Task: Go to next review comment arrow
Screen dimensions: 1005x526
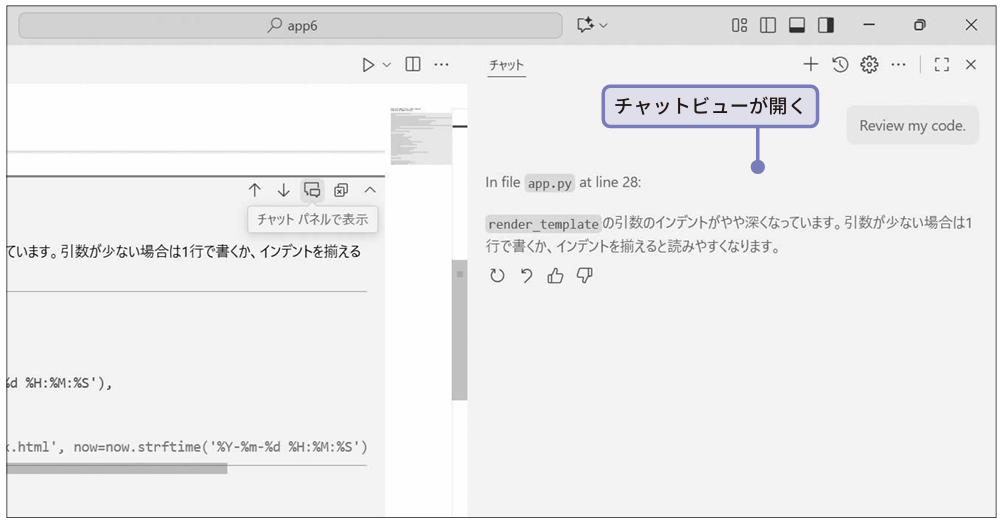Action: [x=283, y=190]
